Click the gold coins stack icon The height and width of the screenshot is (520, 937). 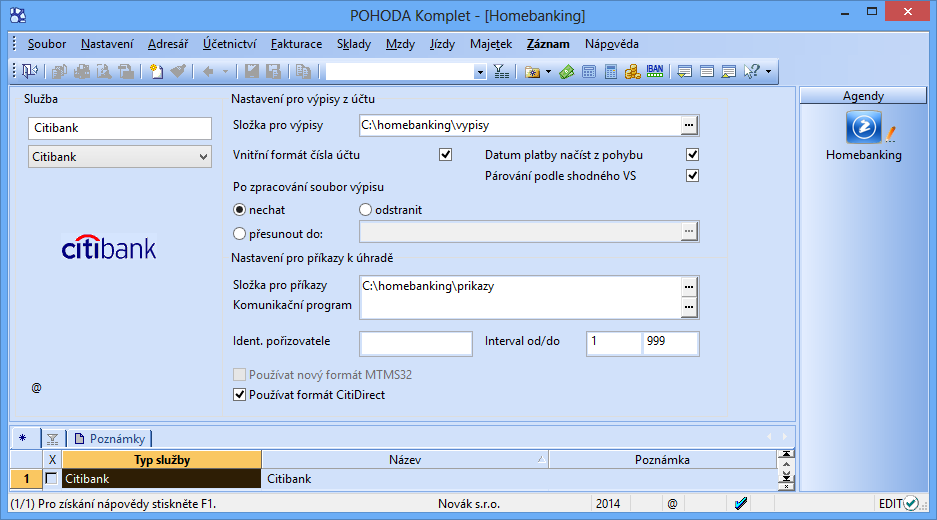click(x=632, y=72)
